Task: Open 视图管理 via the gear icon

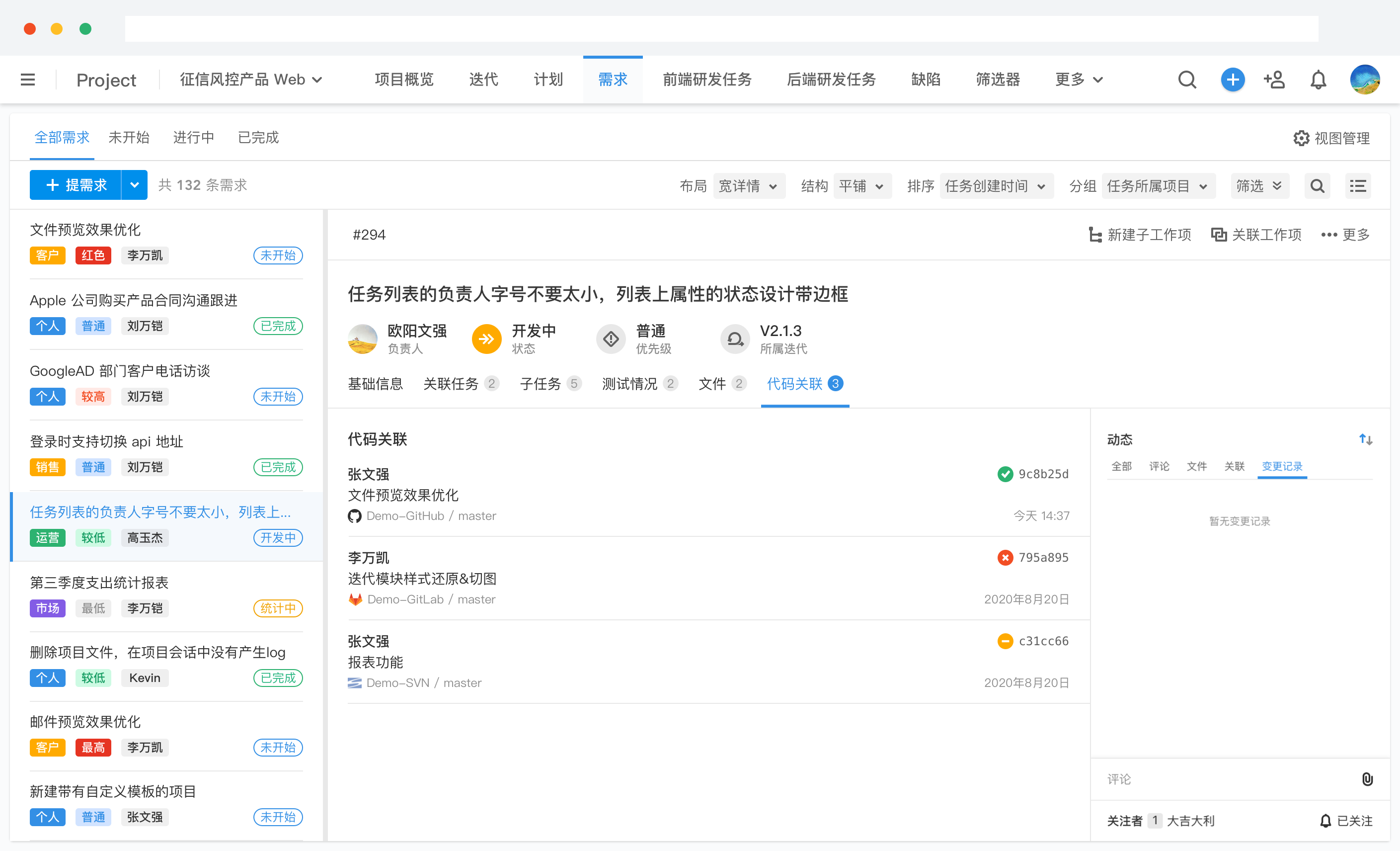Action: 1302,138
